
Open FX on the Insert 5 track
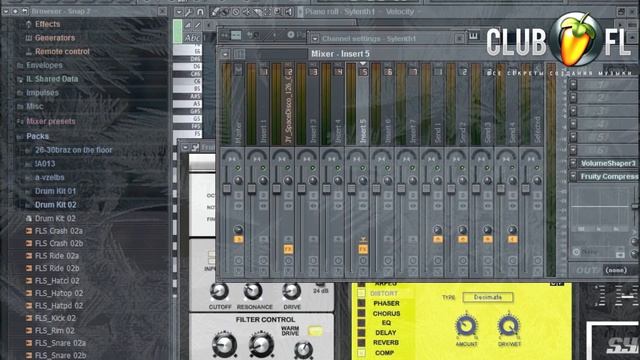pyautogui.click(x=363, y=249)
